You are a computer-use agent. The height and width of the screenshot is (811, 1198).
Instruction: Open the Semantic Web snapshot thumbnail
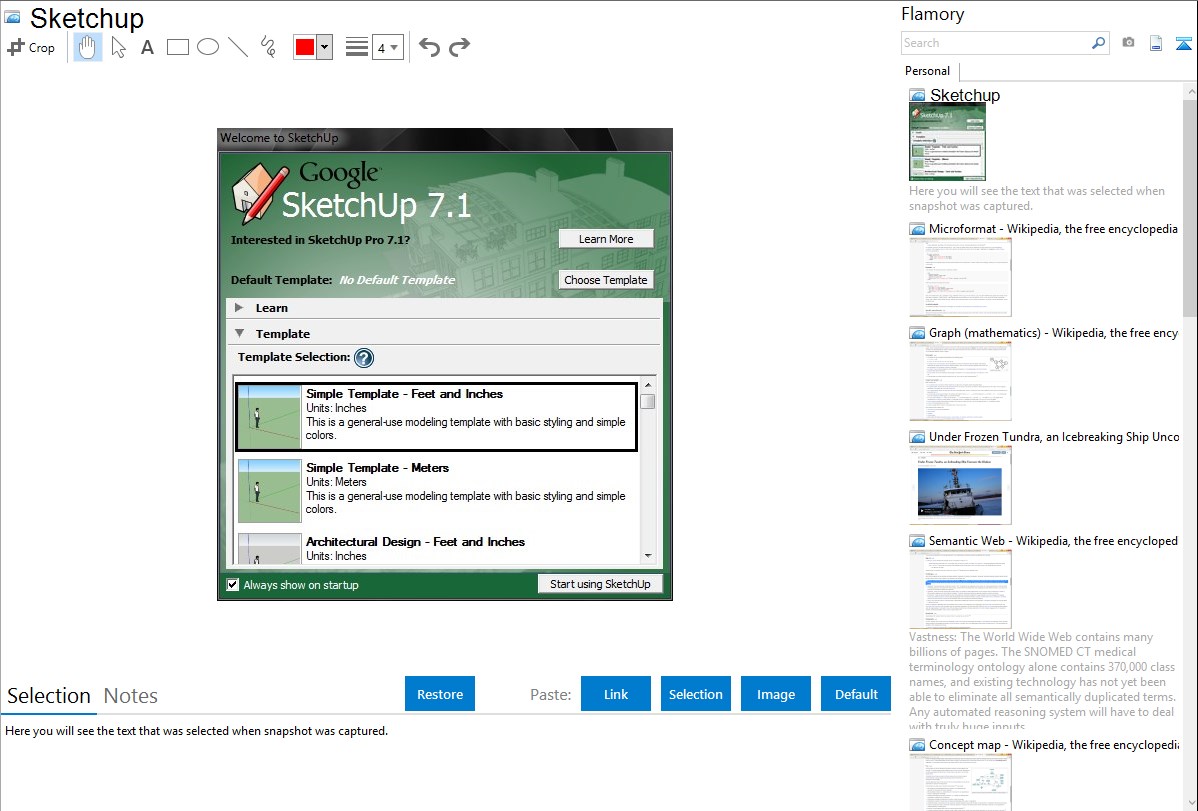960,589
